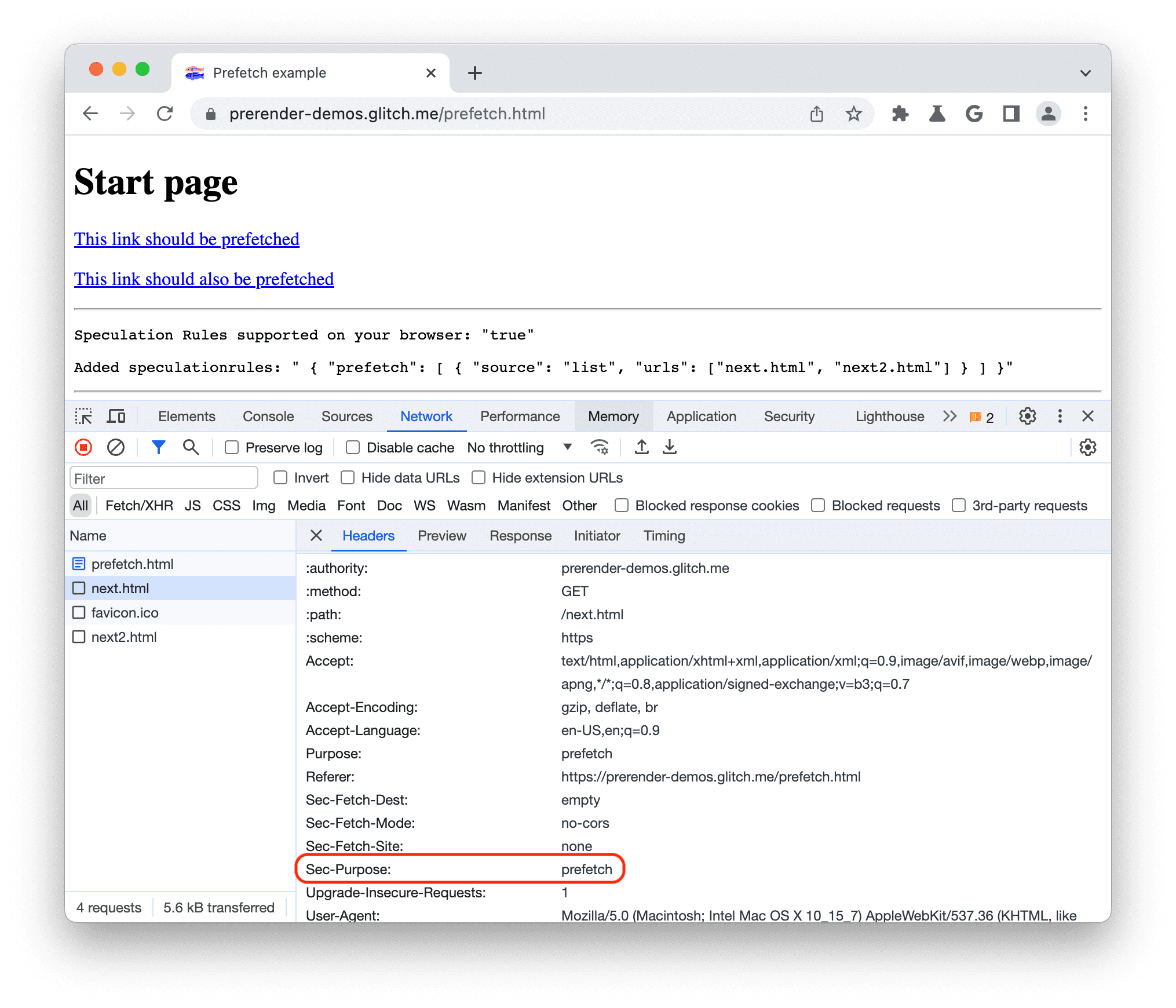The image size is (1176, 1008).
Task: Select the Headers tab for next.html
Action: [366, 535]
